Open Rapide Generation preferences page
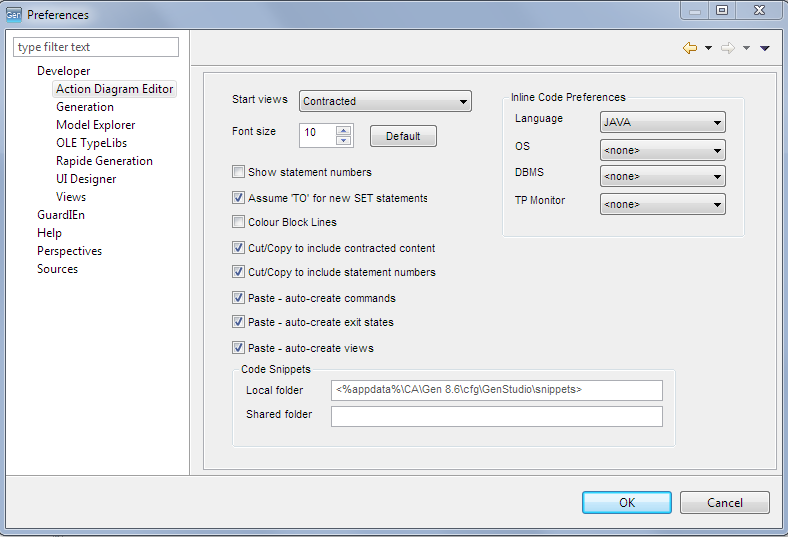Viewport: 788px width, 537px height. point(104,161)
